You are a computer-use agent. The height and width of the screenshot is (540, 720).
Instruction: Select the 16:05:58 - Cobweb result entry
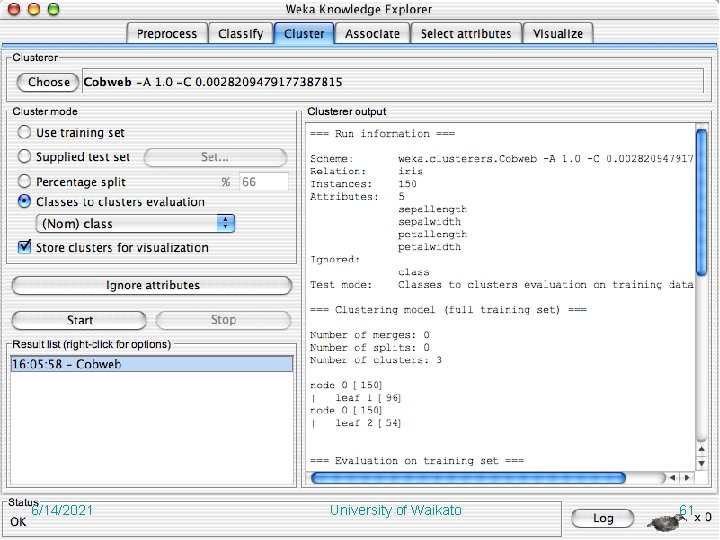click(x=152, y=364)
